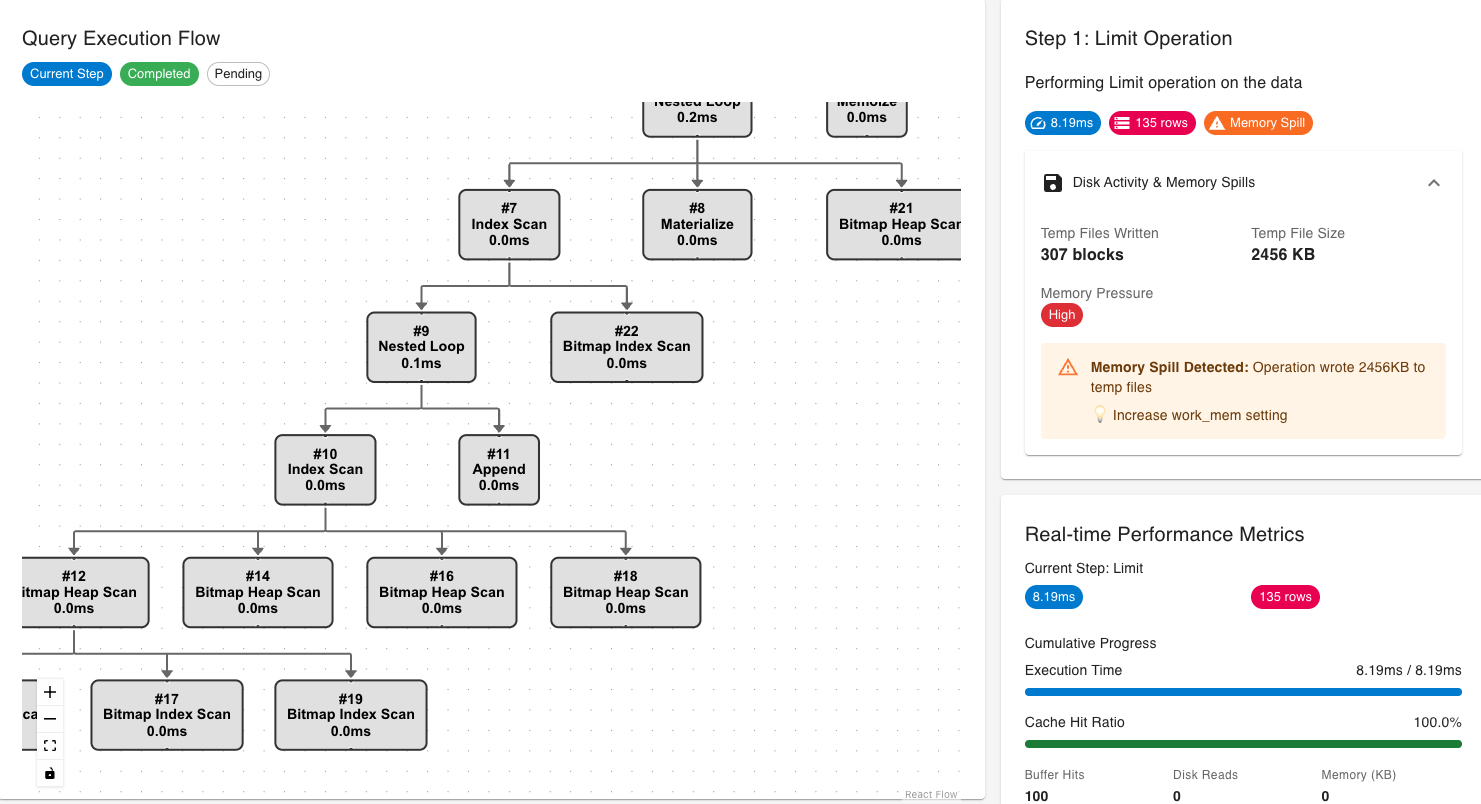Click the warning triangle in the Memory Spill badge
1481x804 pixels.
pyautogui.click(x=1217, y=122)
